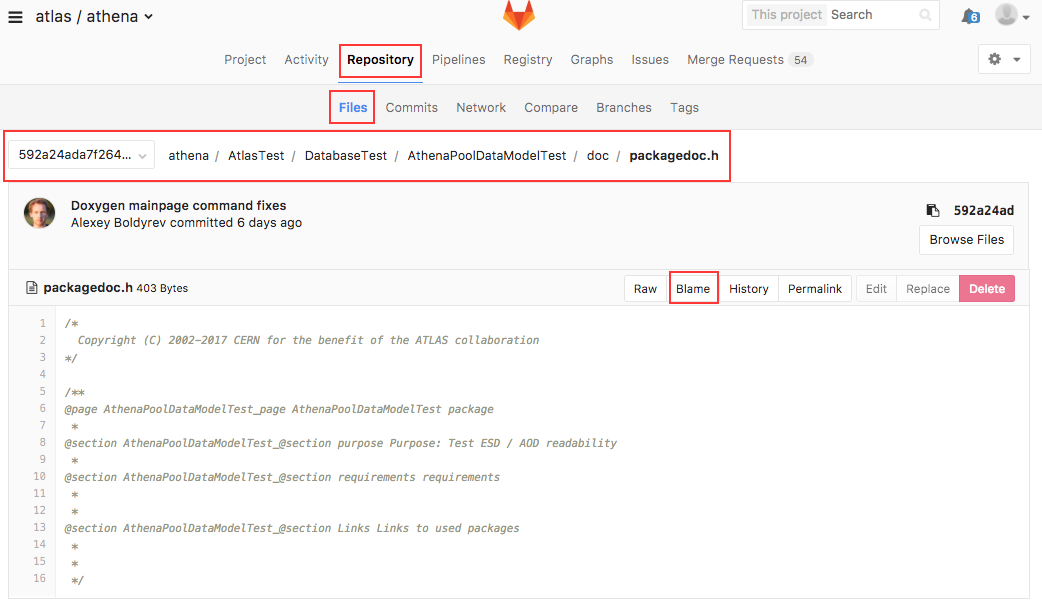Click the section requirements code line

(282, 477)
